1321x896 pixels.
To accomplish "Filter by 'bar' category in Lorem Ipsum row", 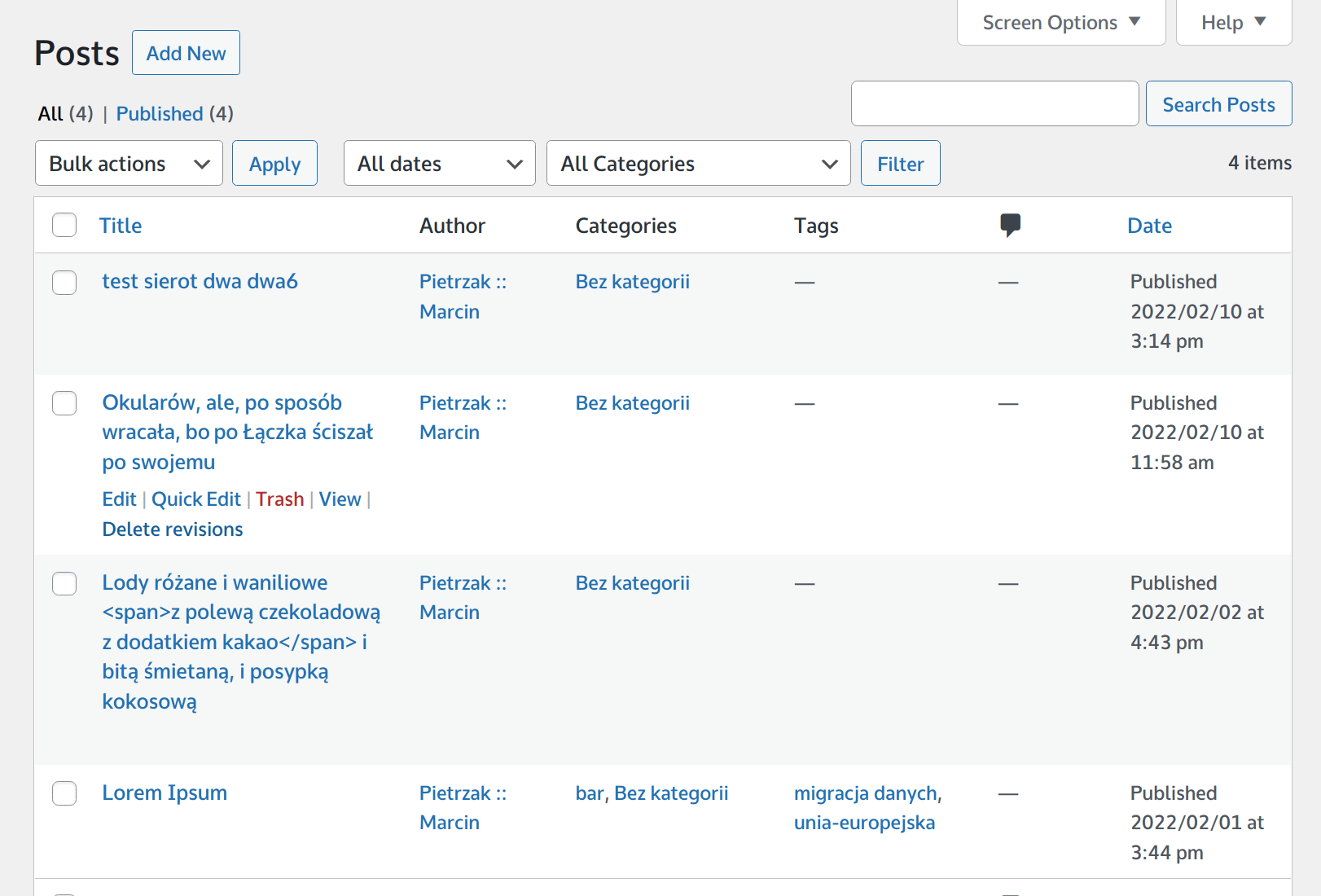I will click(590, 793).
